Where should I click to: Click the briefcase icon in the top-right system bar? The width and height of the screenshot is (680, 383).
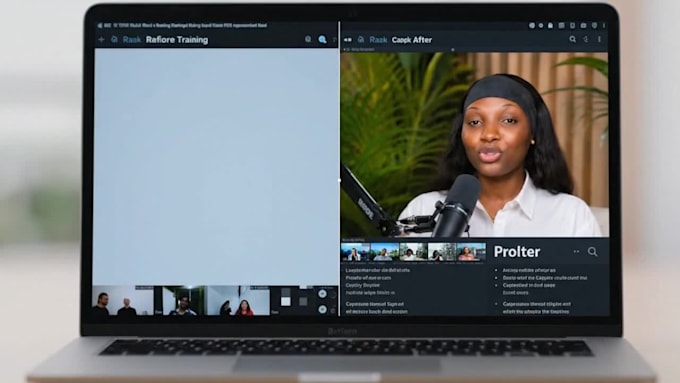(x=583, y=26)
